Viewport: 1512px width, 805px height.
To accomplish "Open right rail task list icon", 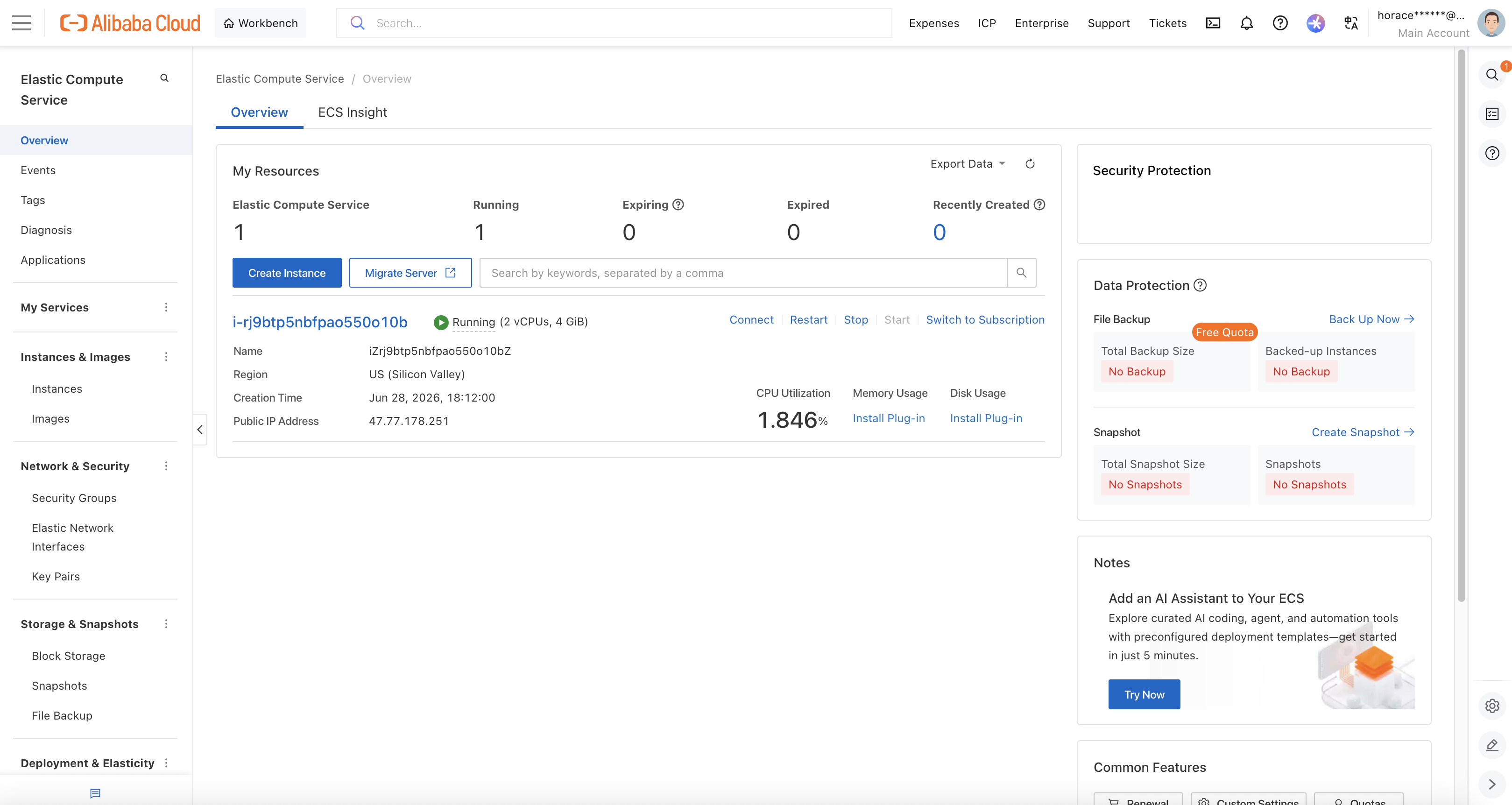I will point(1492,114).
